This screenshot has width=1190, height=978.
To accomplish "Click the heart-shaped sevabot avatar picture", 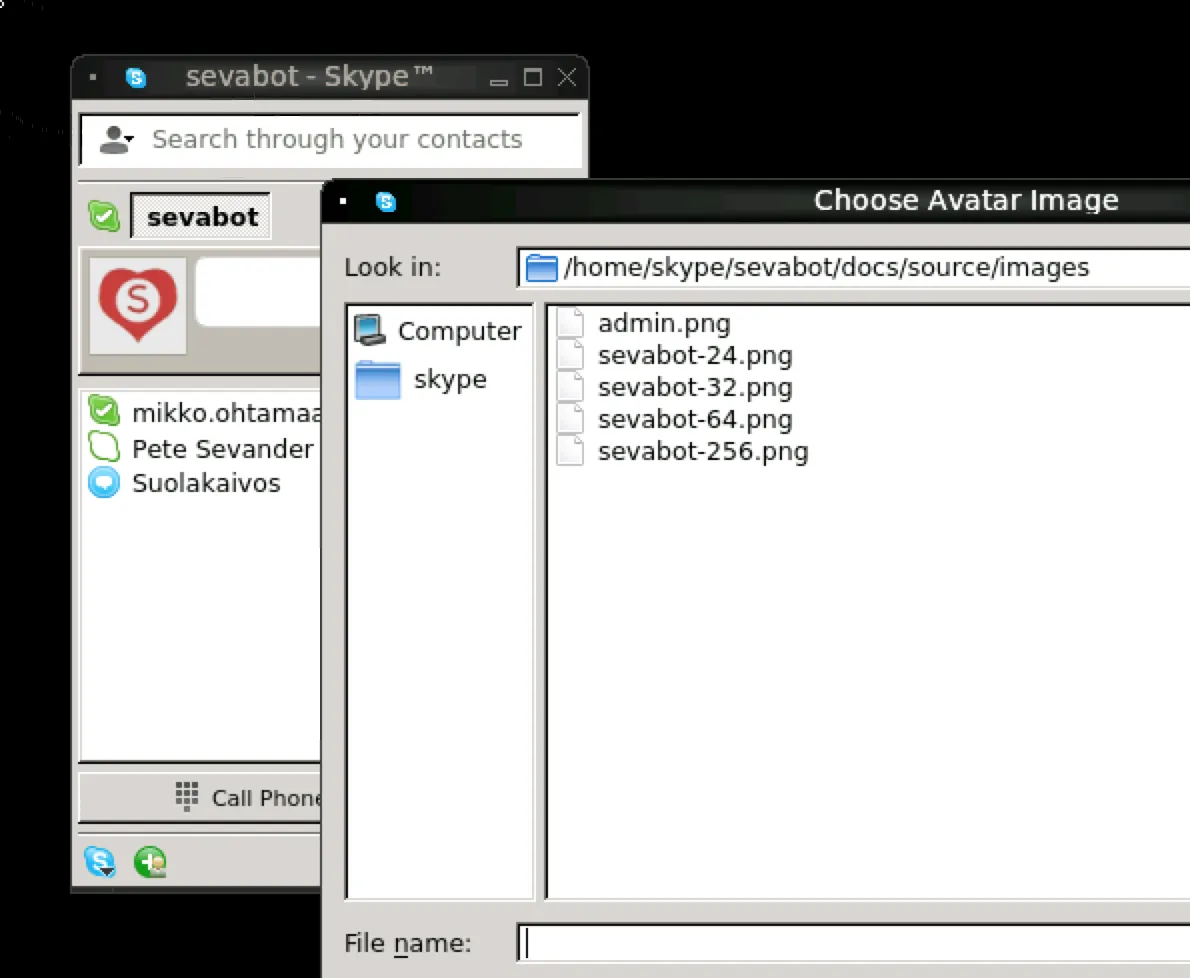I will coord(137,305).
